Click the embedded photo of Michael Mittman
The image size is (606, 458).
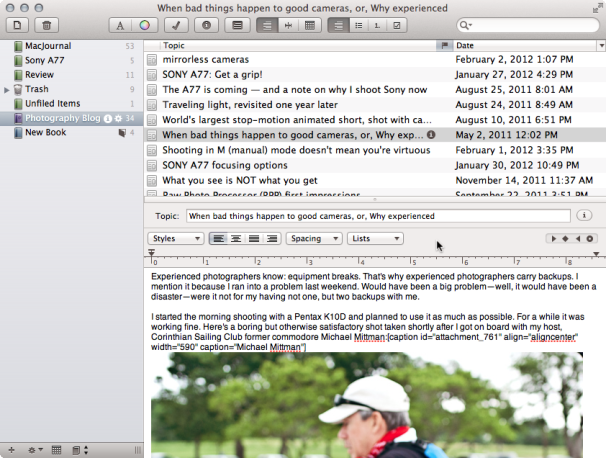click(x=367, y=405)
